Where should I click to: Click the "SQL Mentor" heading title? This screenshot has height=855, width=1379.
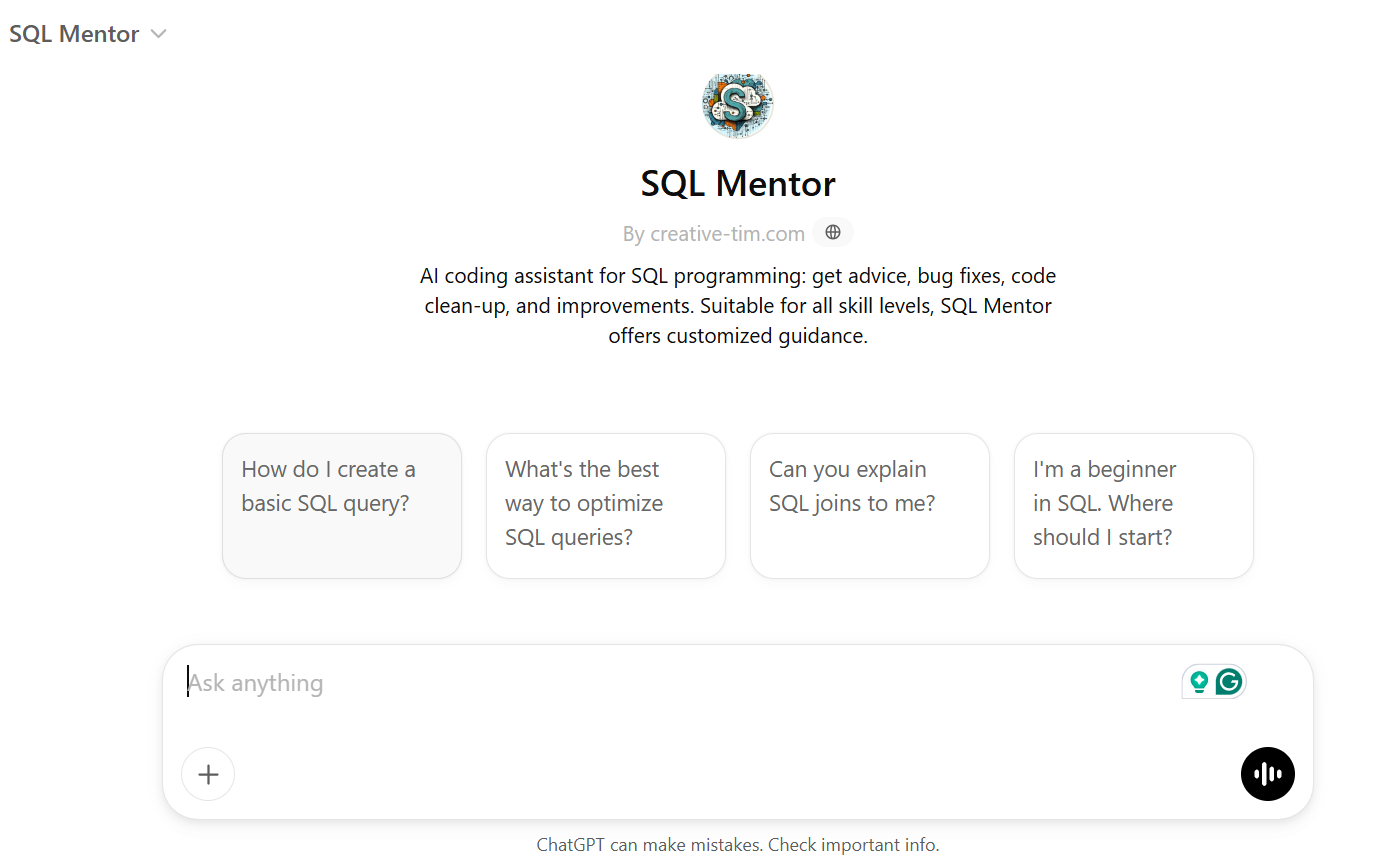pos(738,183)
